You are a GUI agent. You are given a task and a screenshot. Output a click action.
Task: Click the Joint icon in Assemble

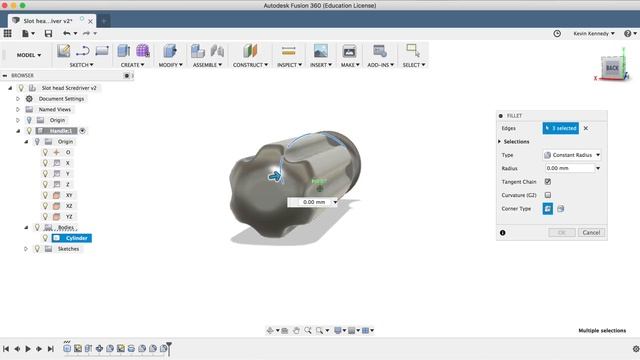(217, 51)
